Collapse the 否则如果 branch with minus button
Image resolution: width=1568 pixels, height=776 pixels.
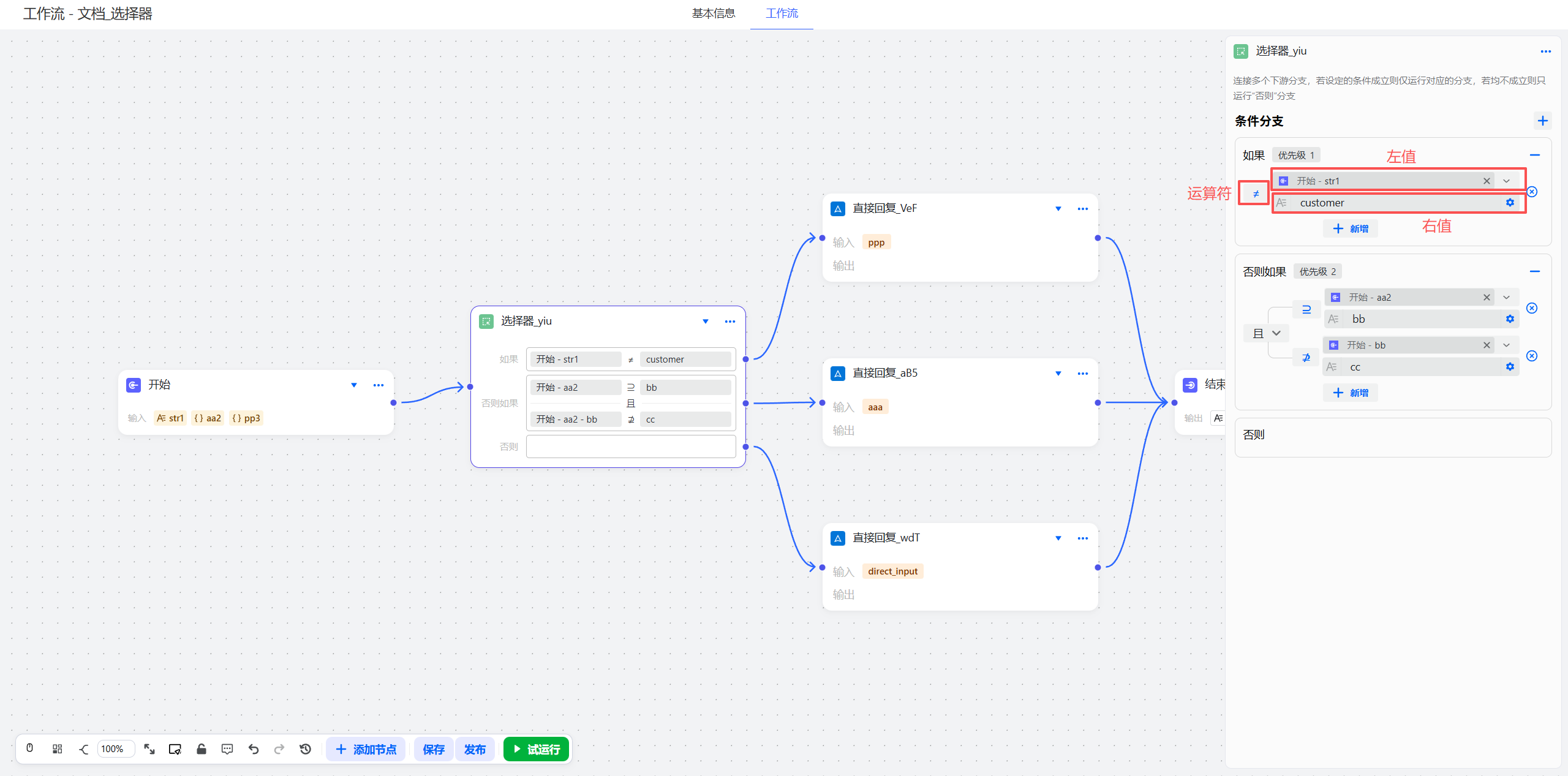click(1535, 271)
